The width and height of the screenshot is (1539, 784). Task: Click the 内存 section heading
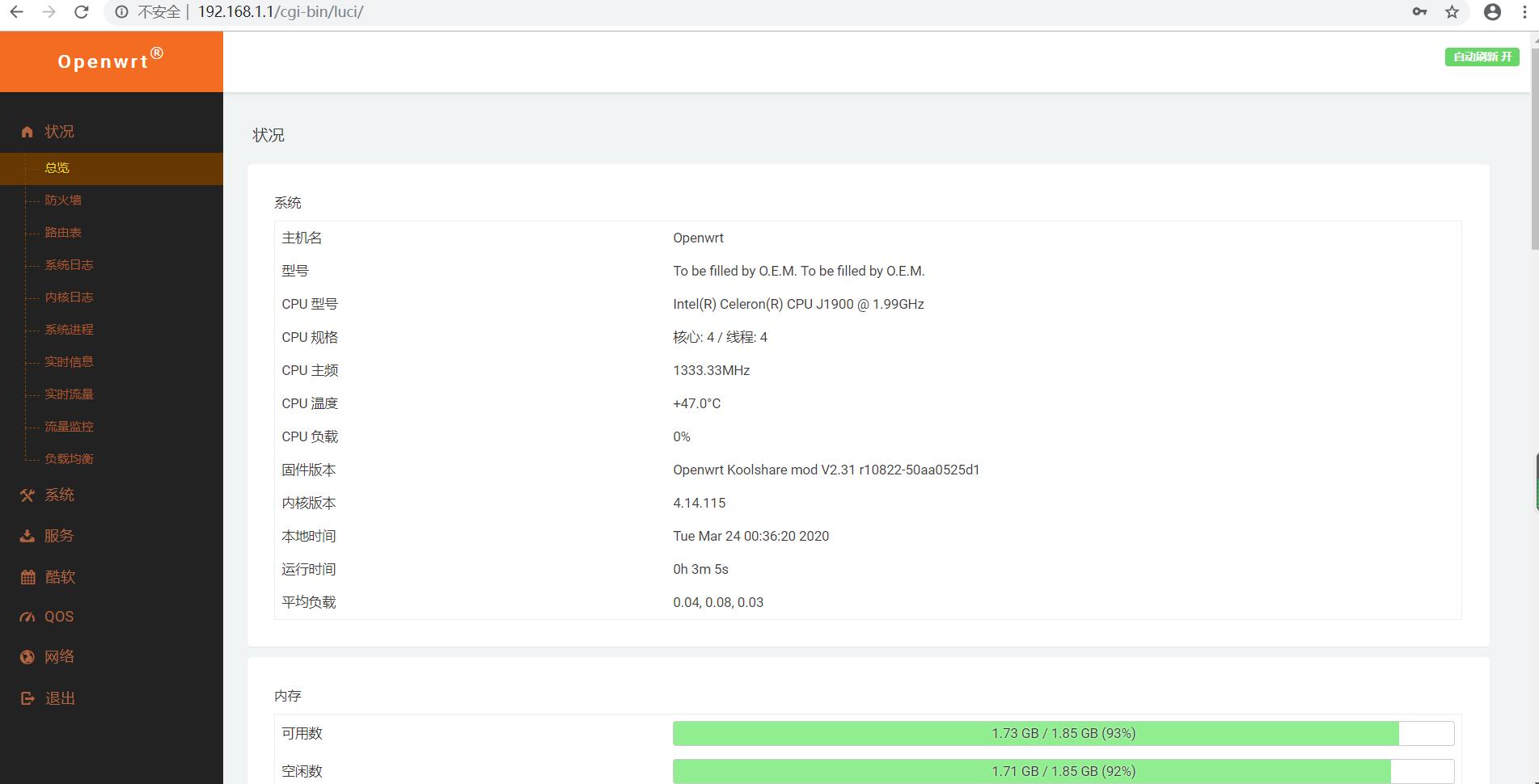point(287,696)
